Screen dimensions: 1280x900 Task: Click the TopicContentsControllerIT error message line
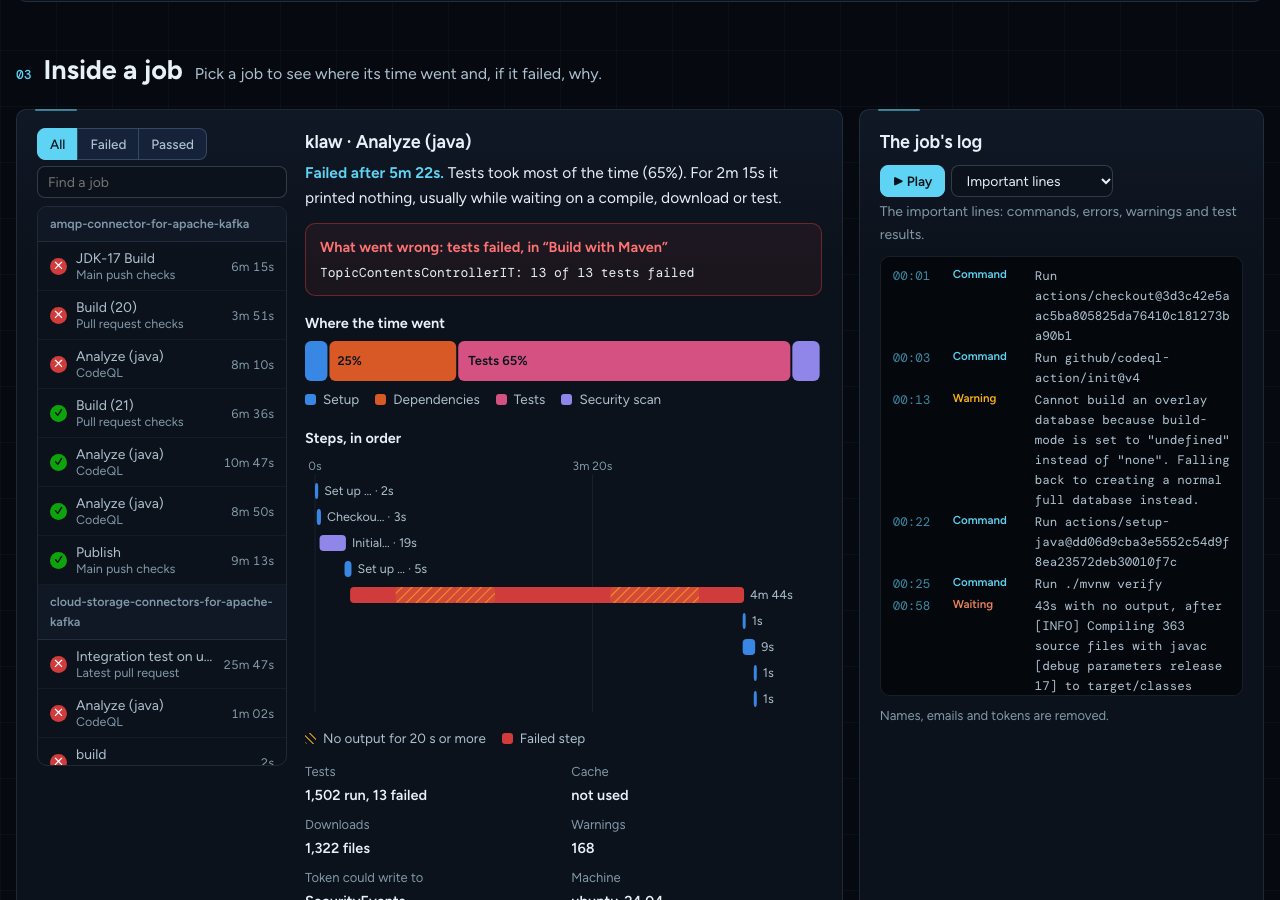pyautogui.click(x=507, y=273)
